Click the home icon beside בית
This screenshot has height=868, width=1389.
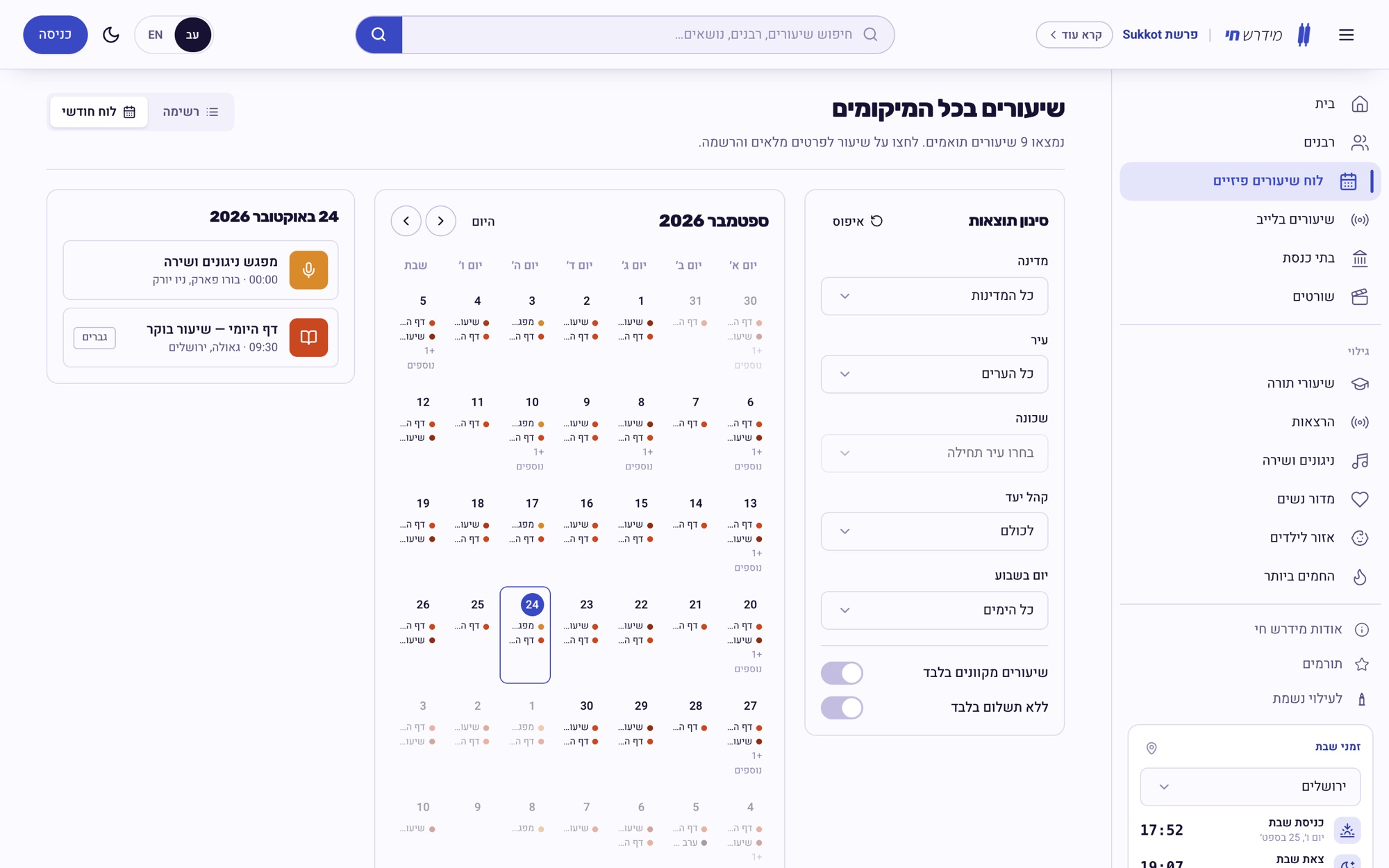tap(1359, 104)
